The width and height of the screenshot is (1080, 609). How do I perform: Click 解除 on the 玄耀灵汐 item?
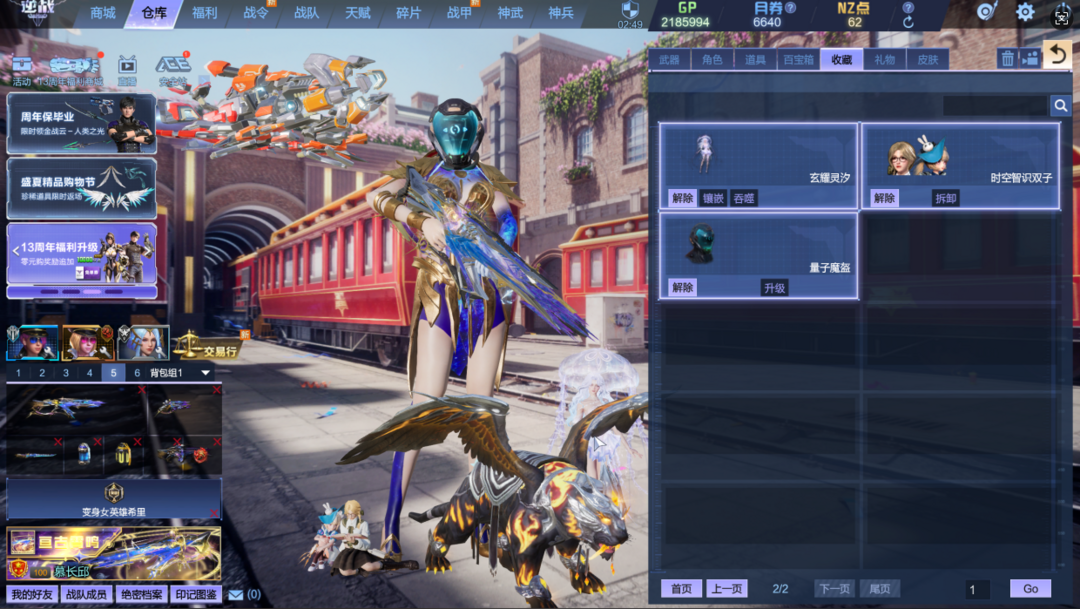pos(683,198)
